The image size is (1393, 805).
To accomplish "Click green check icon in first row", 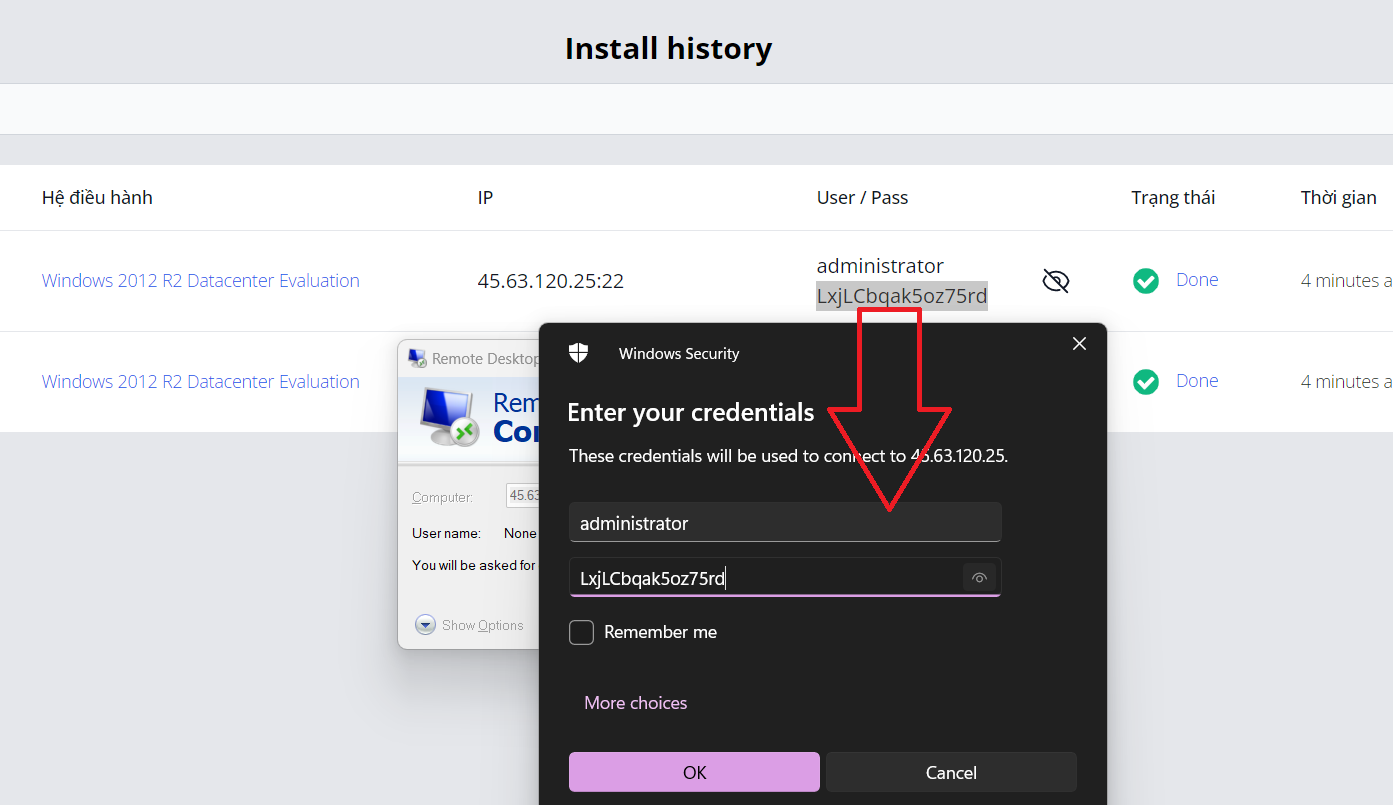I will click(x=1146, y=281).
